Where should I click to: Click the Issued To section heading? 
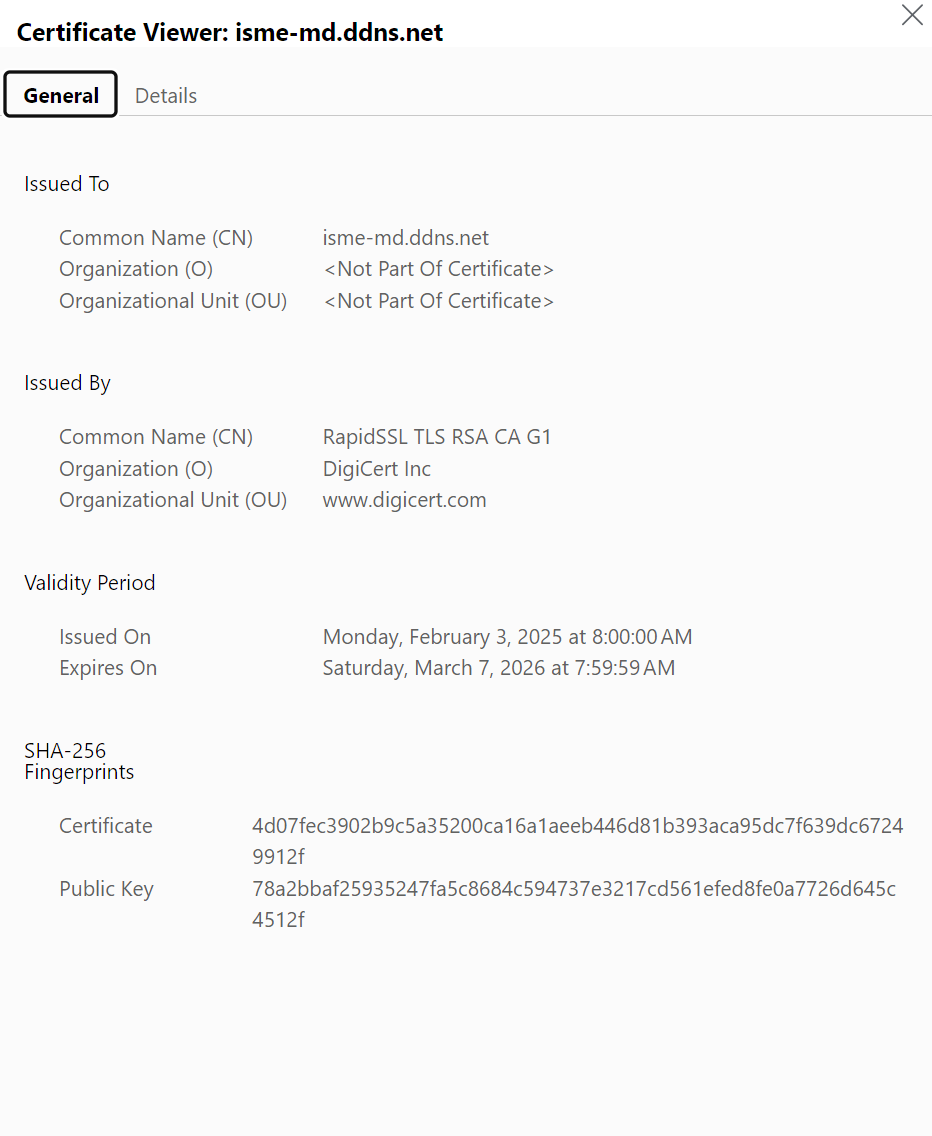point(67,184)
